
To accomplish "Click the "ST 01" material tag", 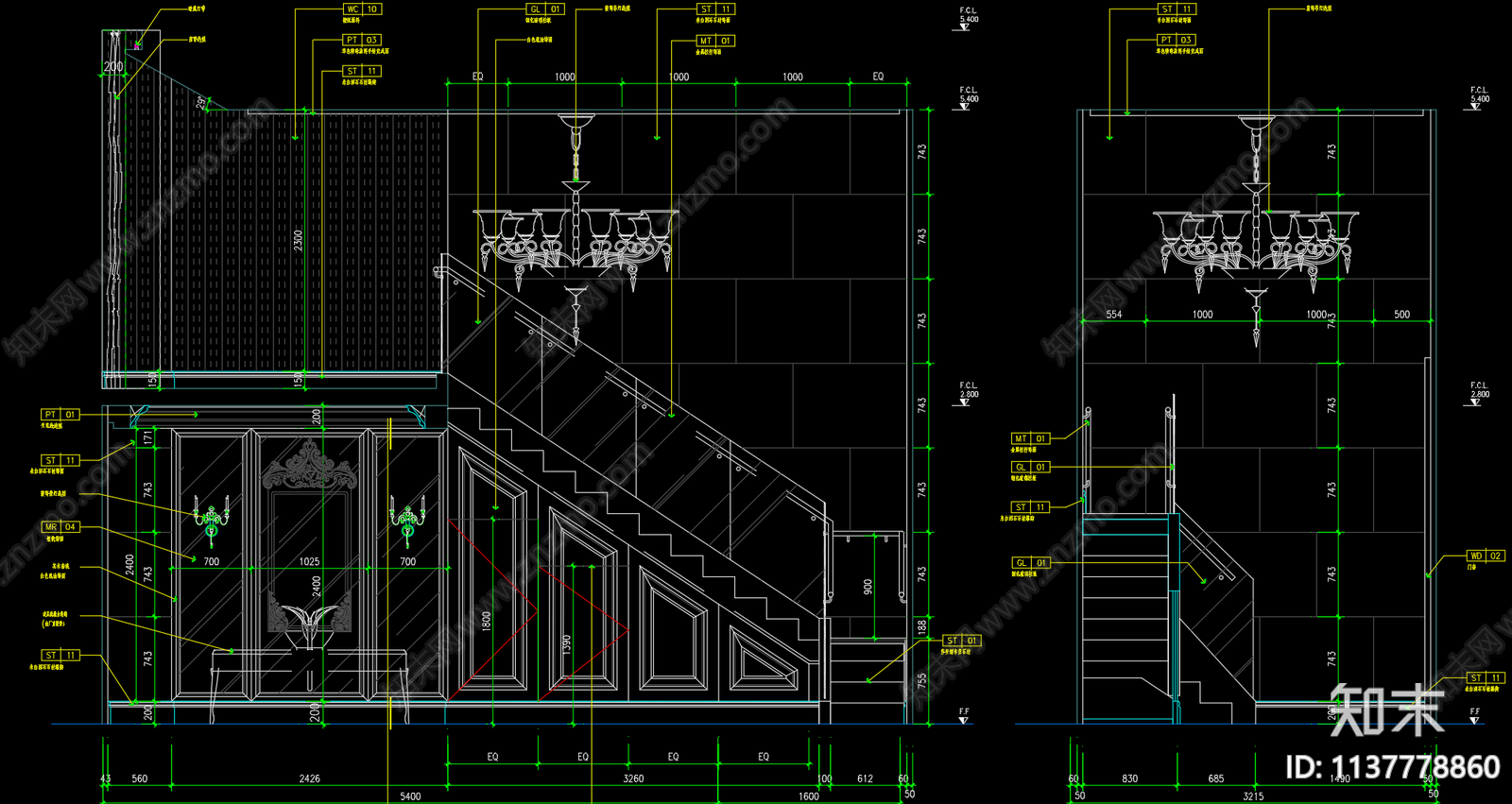I will (x=962, y=641).
